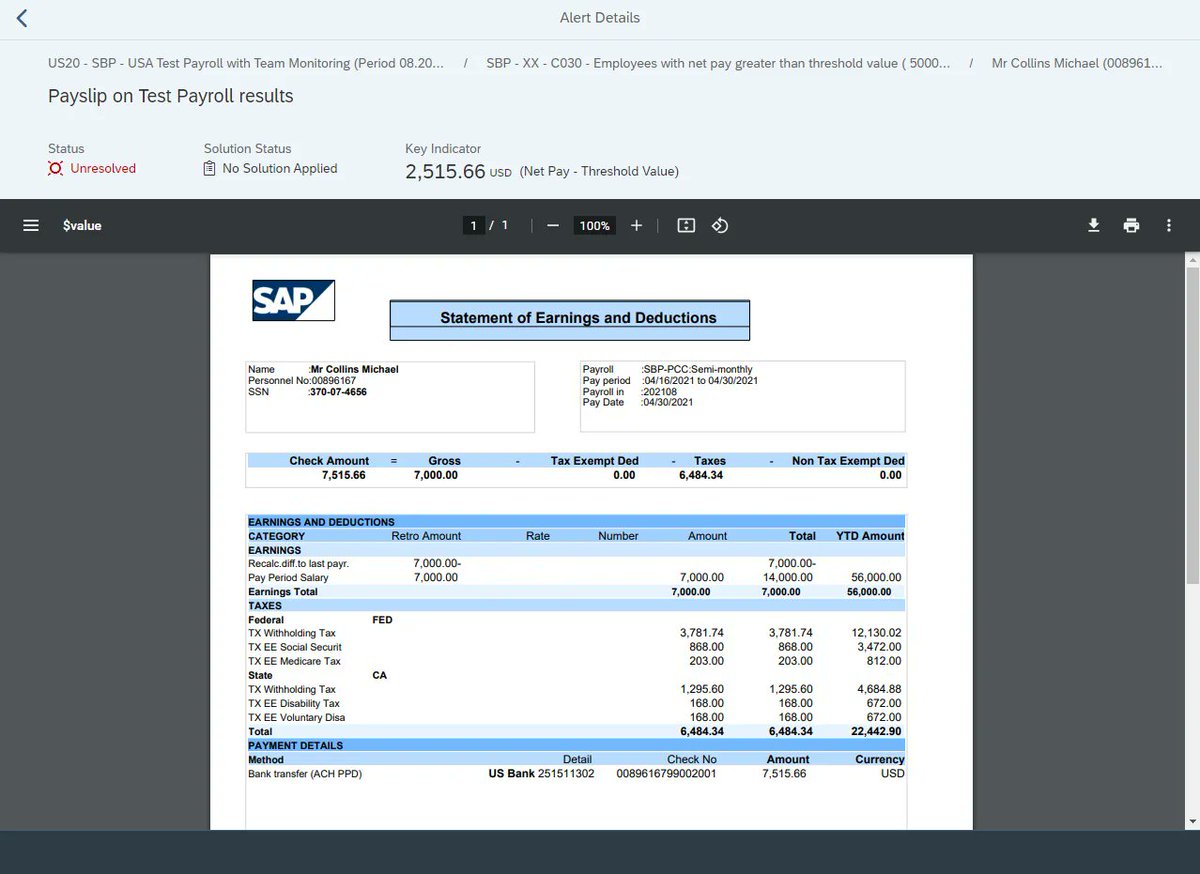The height and width of the screenshot is (874, 1200).
Task: Select the SSN 370-07-4656 text
Action: tap(338, 392)
